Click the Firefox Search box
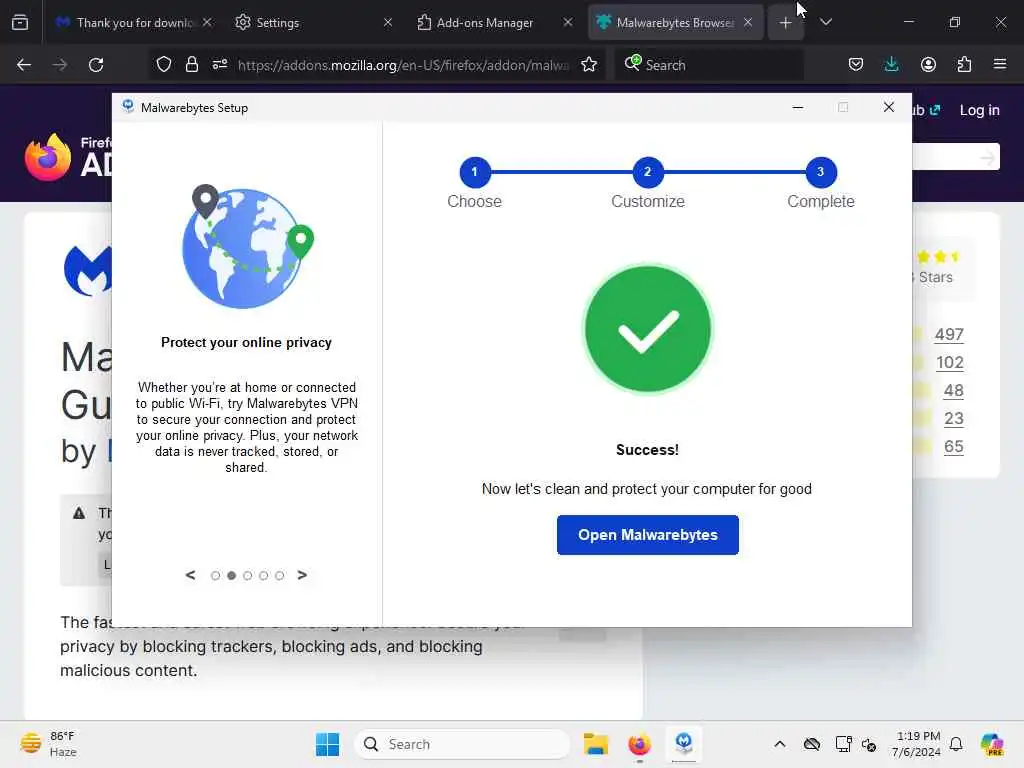This screenshot has height=768, width=1024. [709, 65]
